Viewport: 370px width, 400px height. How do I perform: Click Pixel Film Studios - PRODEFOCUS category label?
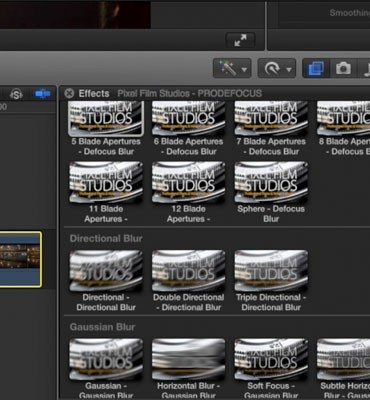[190, 93]
